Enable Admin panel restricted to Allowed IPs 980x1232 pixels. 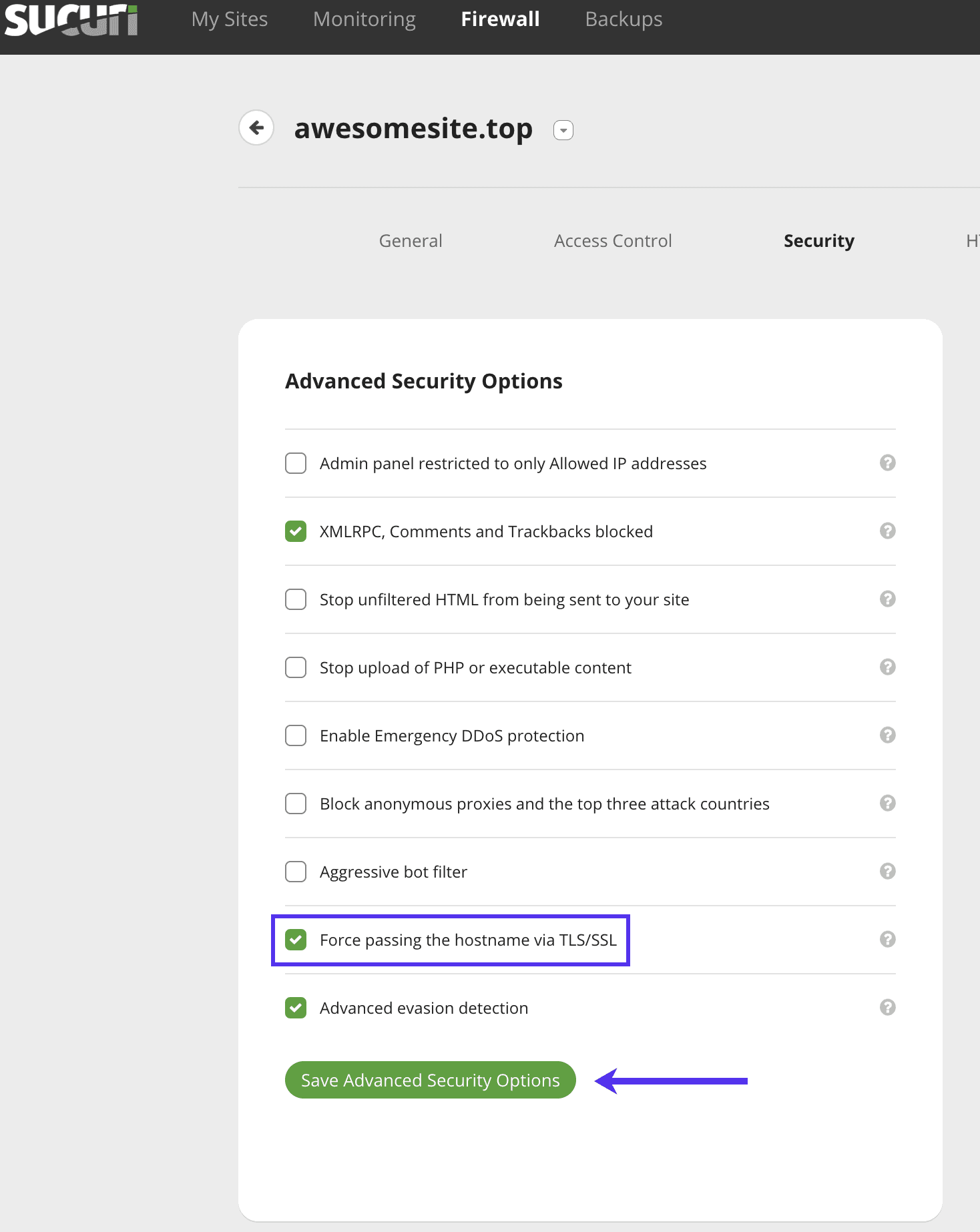pos(296,463)
